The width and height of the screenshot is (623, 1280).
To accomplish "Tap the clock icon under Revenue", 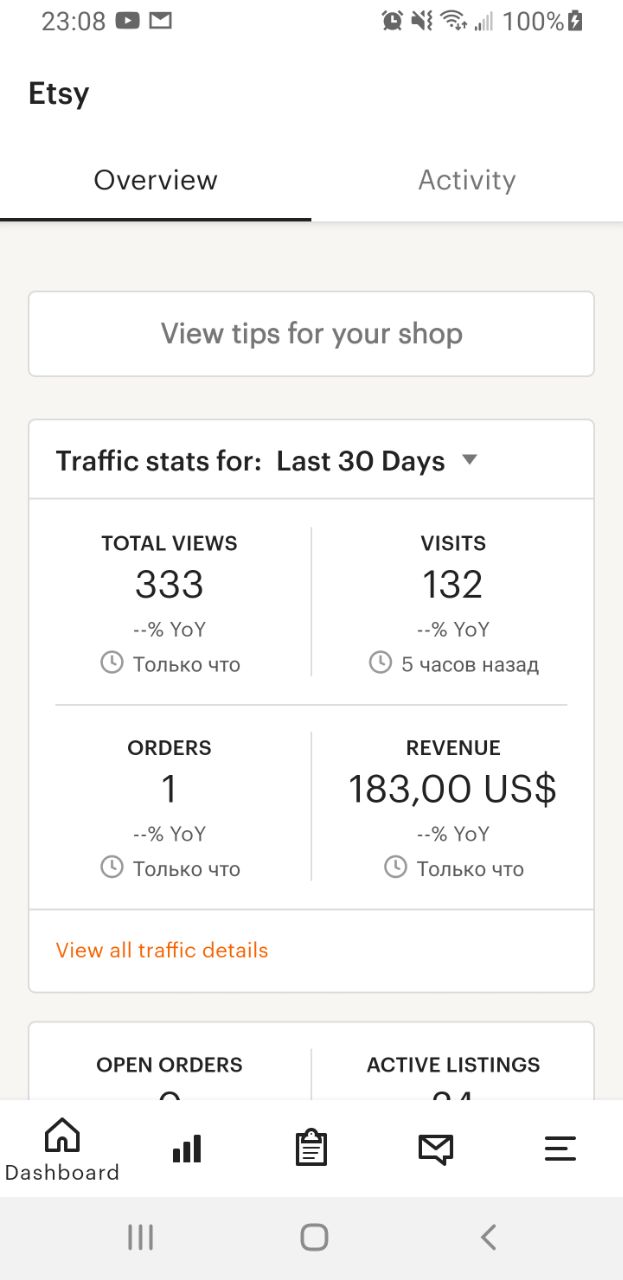I will coord(396,868).
